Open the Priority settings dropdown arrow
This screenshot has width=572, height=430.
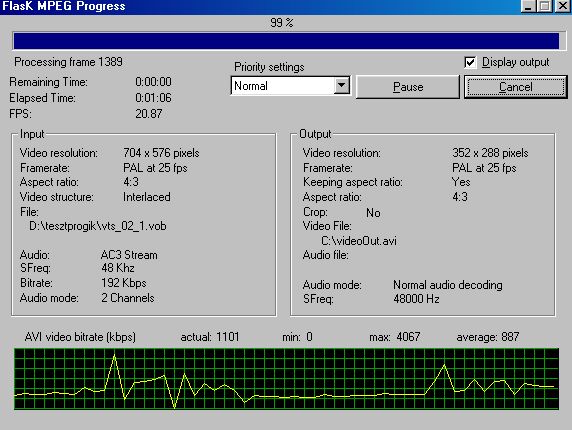coord(341,85)
